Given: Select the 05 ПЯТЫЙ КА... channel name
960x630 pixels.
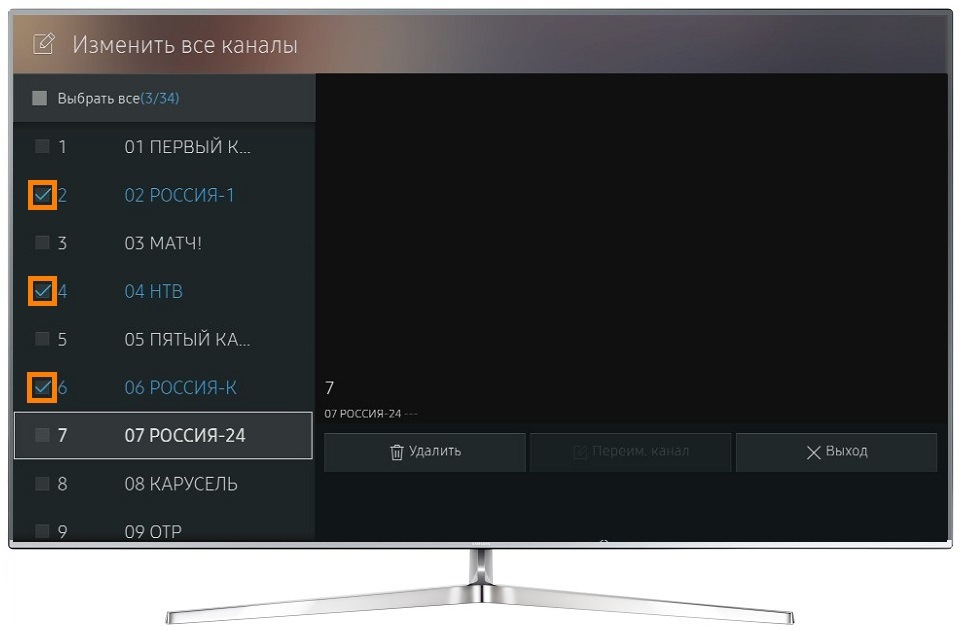Looking at the screenshot, I should 187,339.
